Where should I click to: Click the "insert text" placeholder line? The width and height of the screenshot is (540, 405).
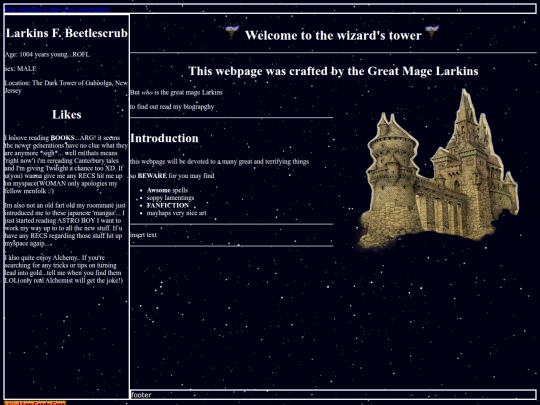pos(143,235)
